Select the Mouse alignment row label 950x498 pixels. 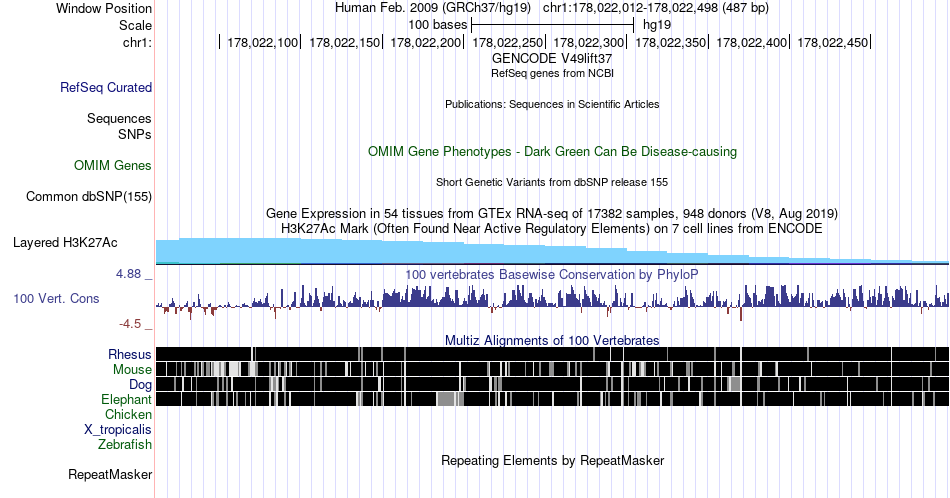(x=132, y=370)
